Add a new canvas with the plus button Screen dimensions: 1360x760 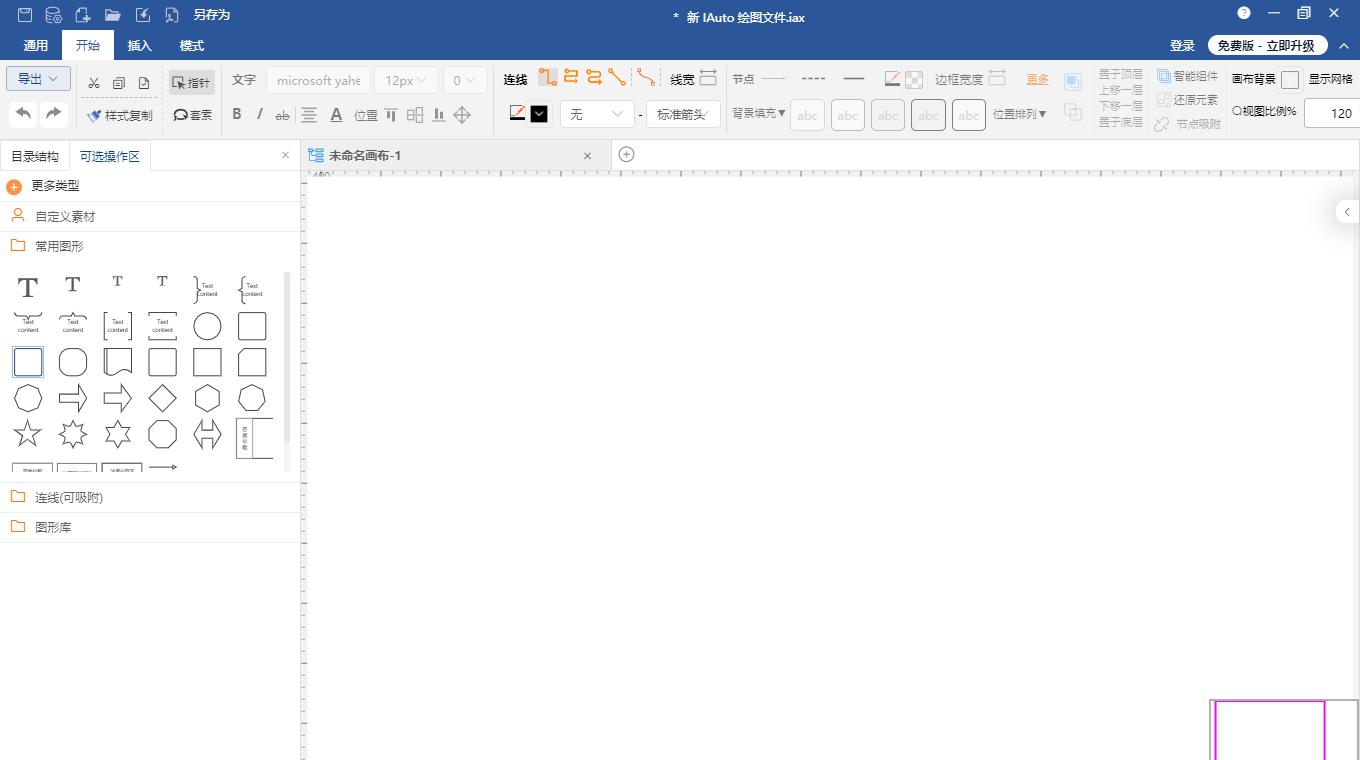coord(626,154)
